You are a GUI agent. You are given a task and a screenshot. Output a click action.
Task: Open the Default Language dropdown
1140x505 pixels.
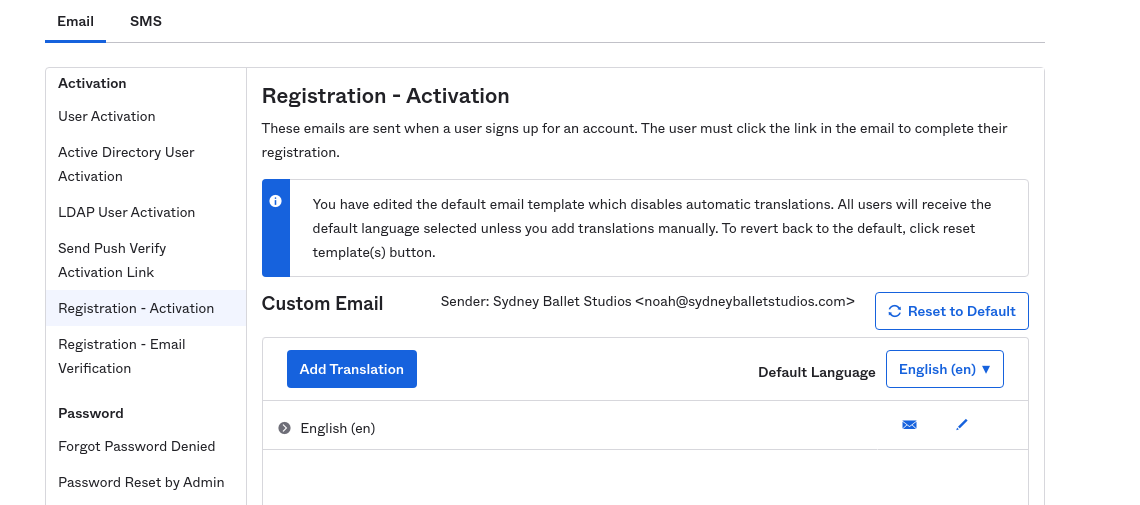(x=944, y=369)
